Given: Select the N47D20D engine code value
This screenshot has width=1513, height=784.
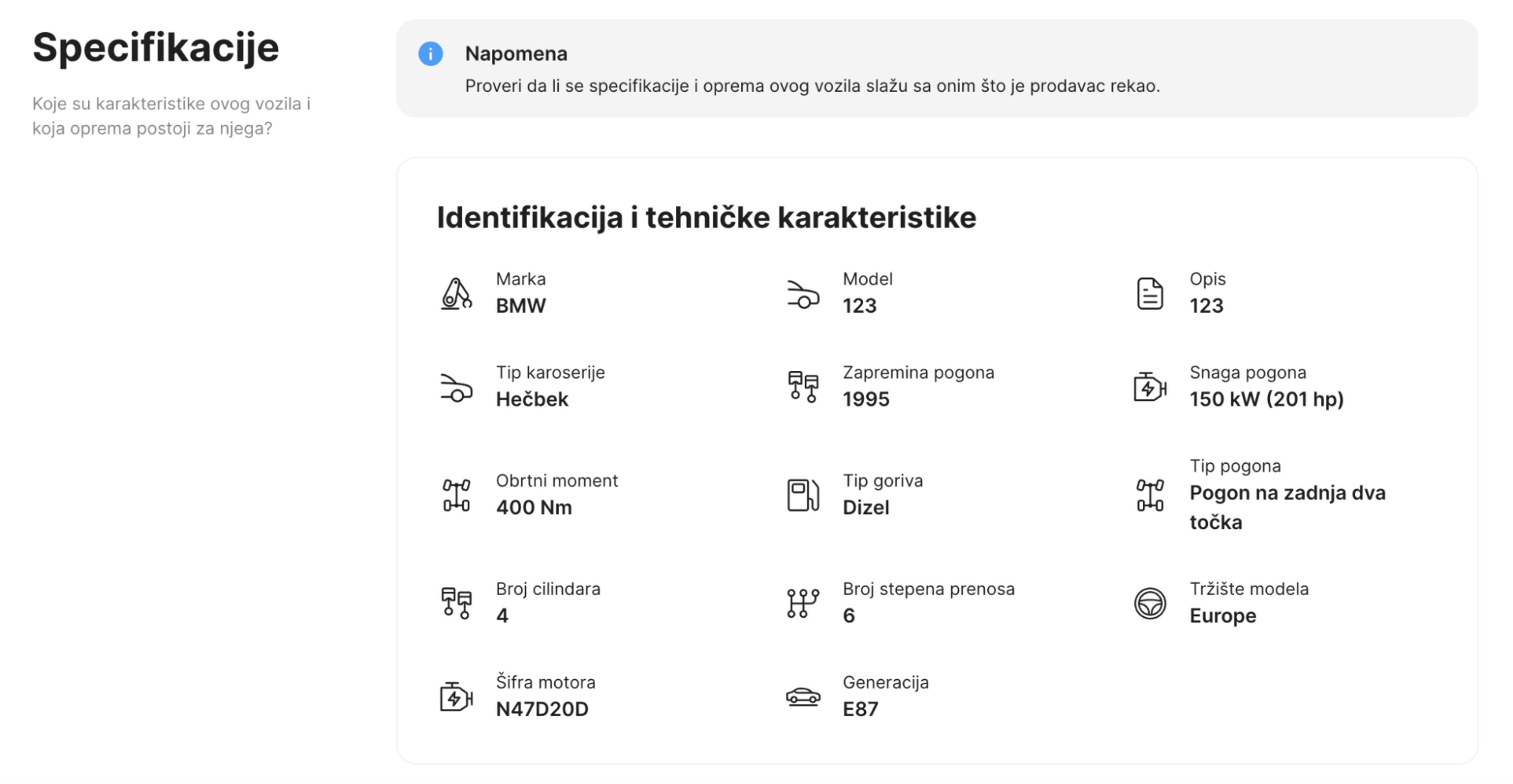Looking at the screenshot, I should click(542, 708).
